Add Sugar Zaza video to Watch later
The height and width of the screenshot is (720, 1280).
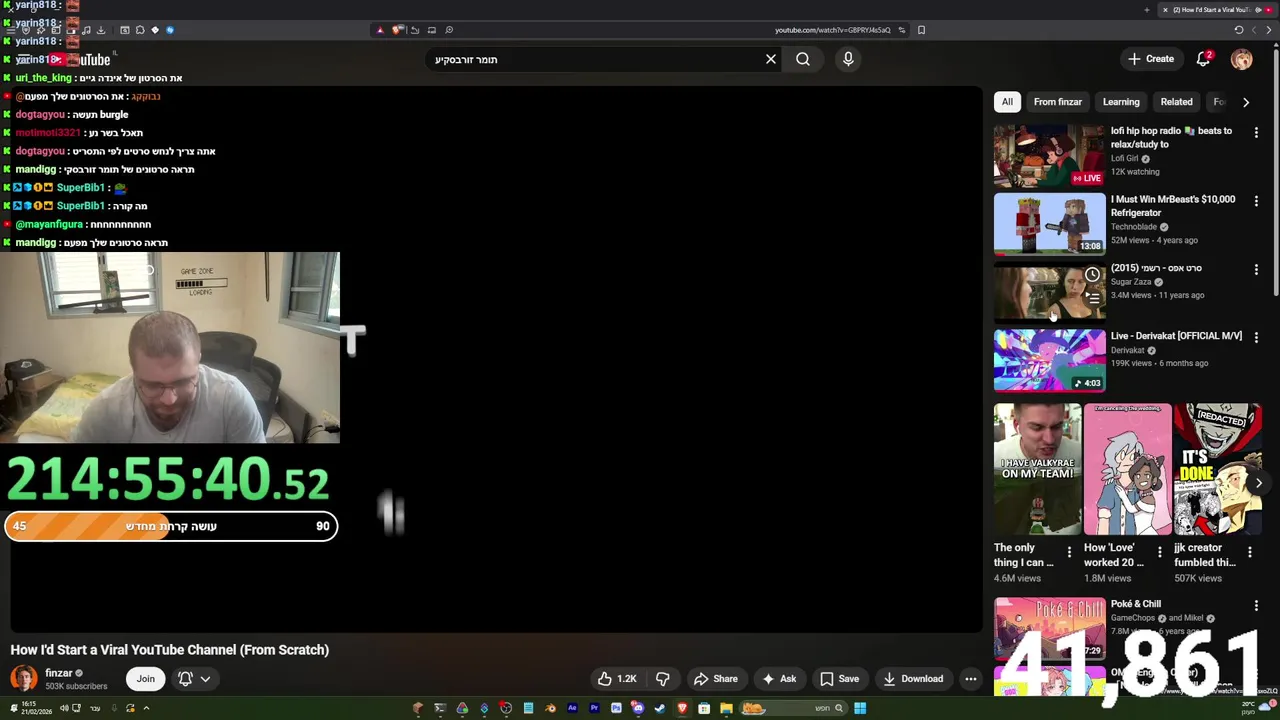1092,274
